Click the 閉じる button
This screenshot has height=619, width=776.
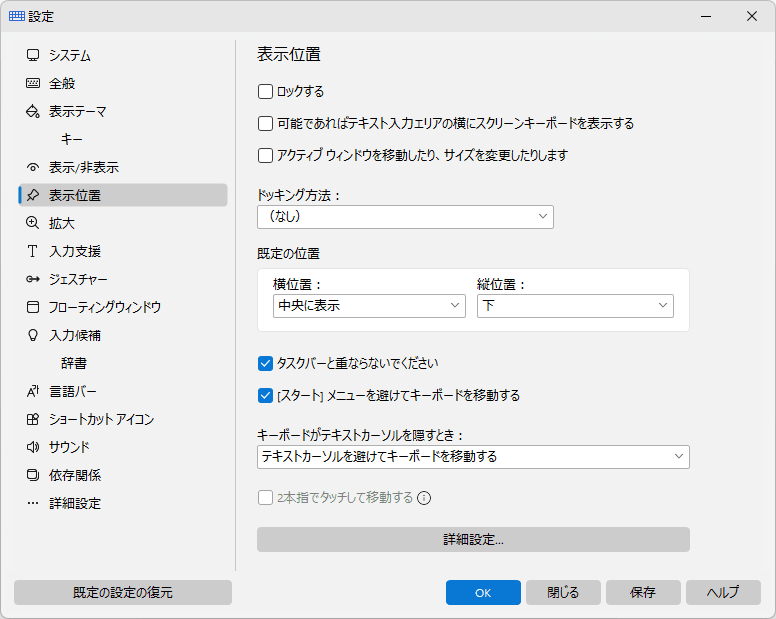tap(563, 592)
